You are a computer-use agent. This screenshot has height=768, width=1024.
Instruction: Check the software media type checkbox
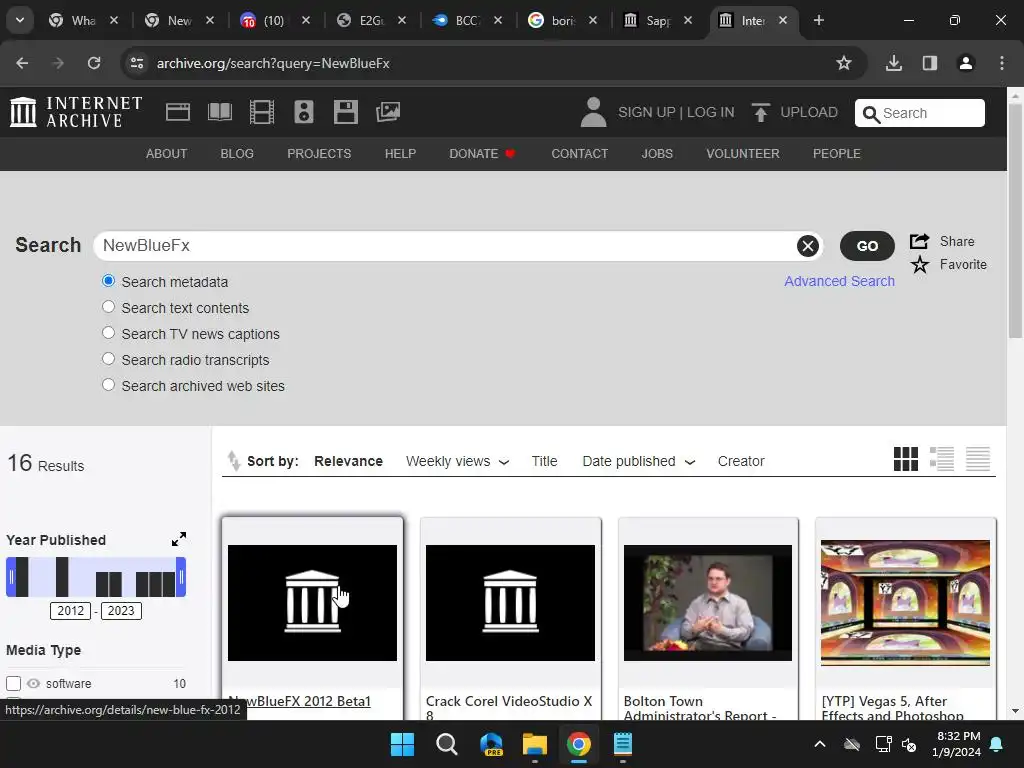(x=14, y=683)
